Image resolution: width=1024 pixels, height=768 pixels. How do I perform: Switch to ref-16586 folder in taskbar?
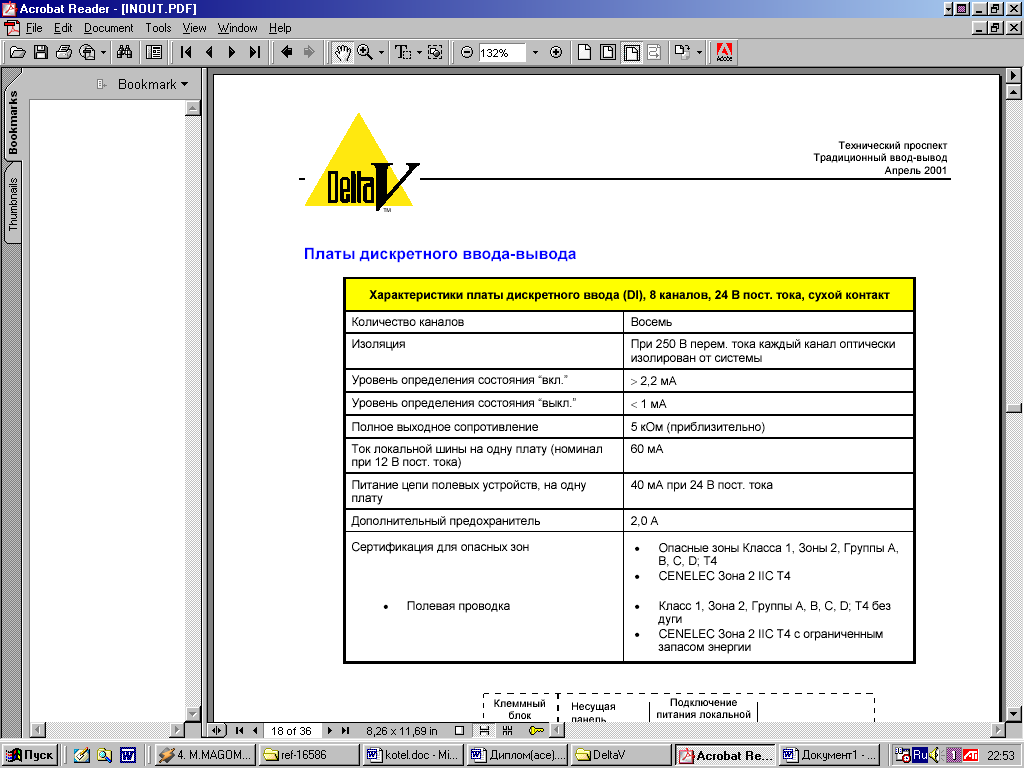click(310, 755)
